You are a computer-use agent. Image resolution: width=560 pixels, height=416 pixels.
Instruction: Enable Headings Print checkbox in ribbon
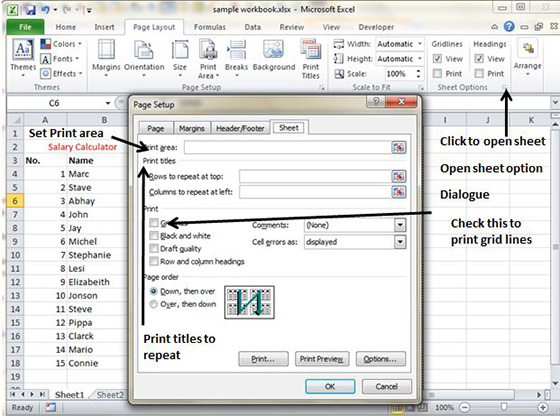(479, 73)
